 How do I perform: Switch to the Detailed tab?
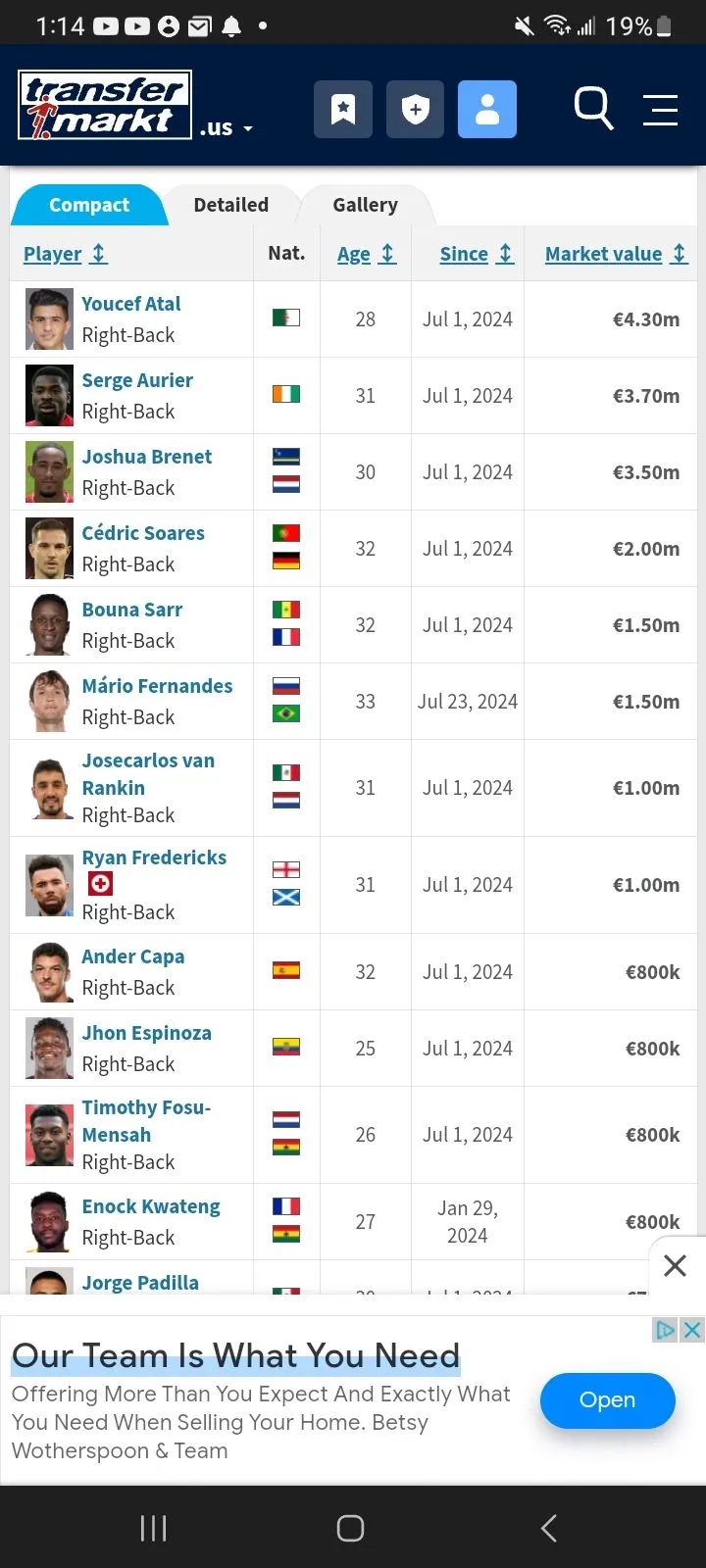(230, 205)
